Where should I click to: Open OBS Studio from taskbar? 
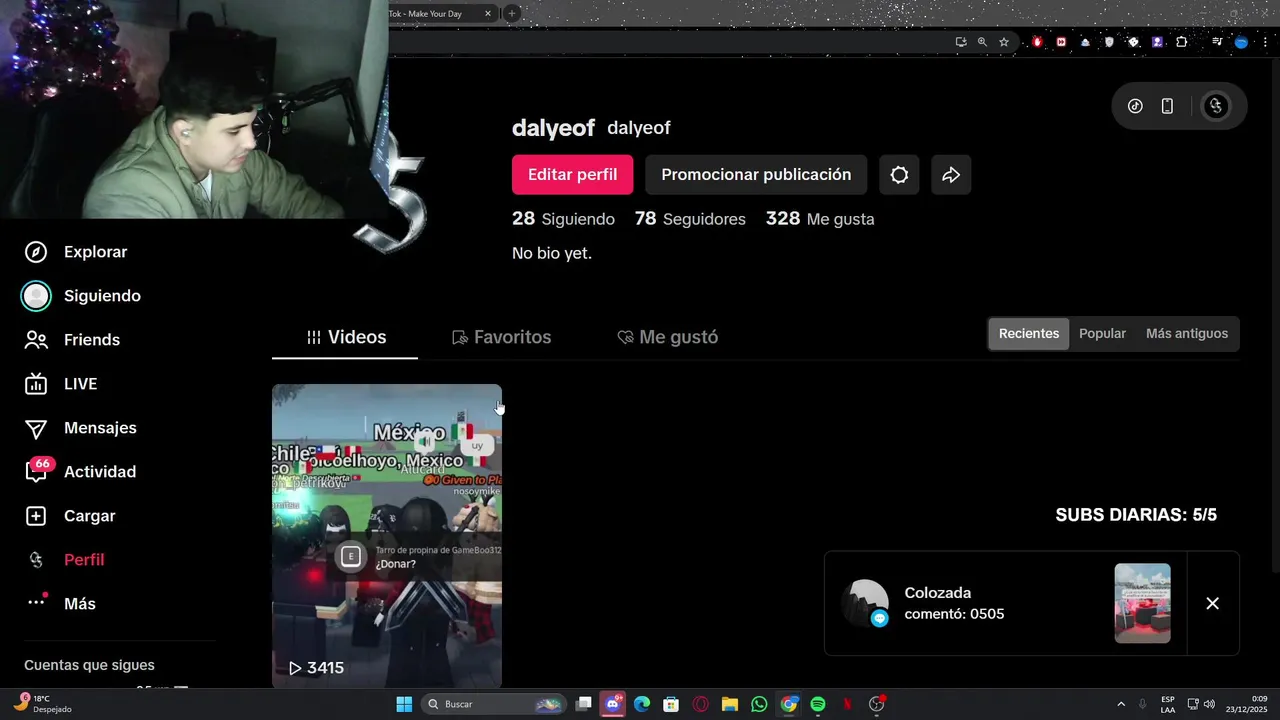(x=877, y=704)
